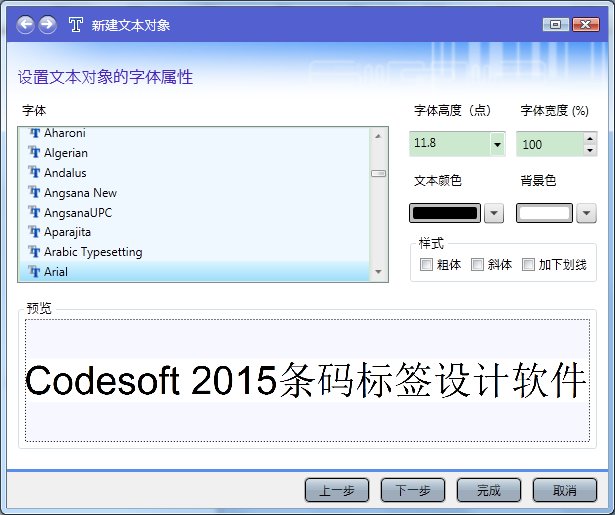This screenshot has width=615, height=515.
Task: Click the font icon beside Arabic Typesetting
Action: [x=35, y=251]
